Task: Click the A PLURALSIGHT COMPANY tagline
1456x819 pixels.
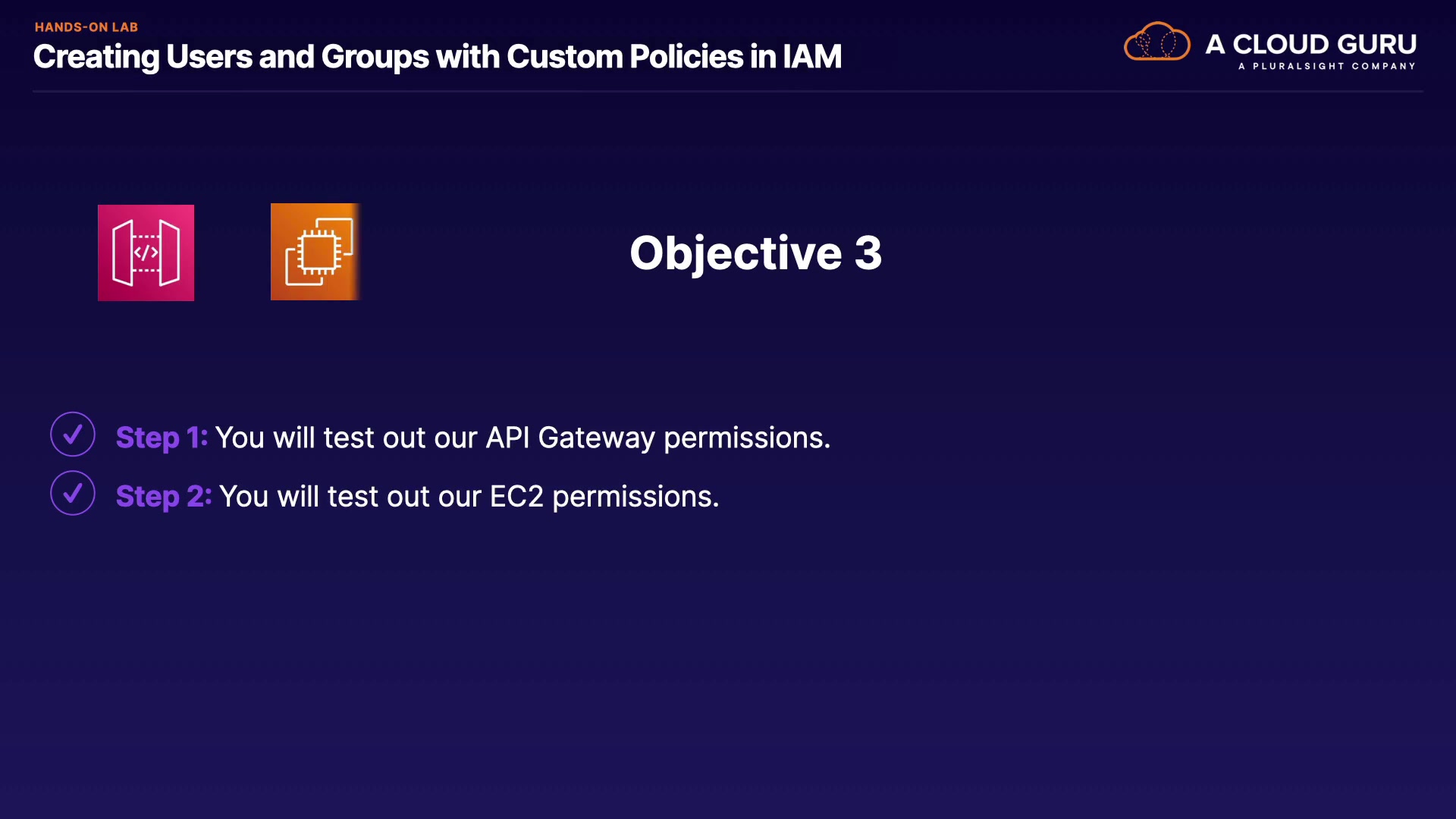Action: point(1326,67)
